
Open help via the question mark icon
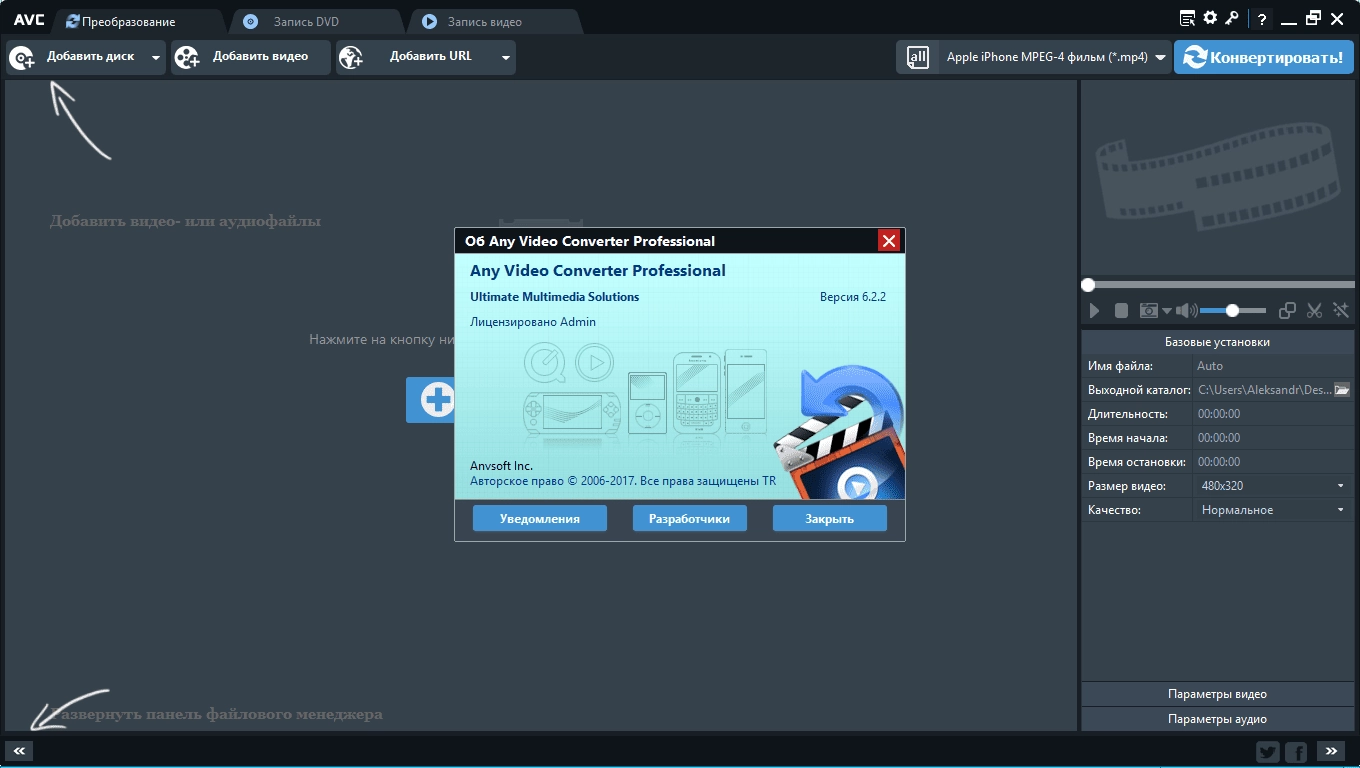(x=1262, y=18)
